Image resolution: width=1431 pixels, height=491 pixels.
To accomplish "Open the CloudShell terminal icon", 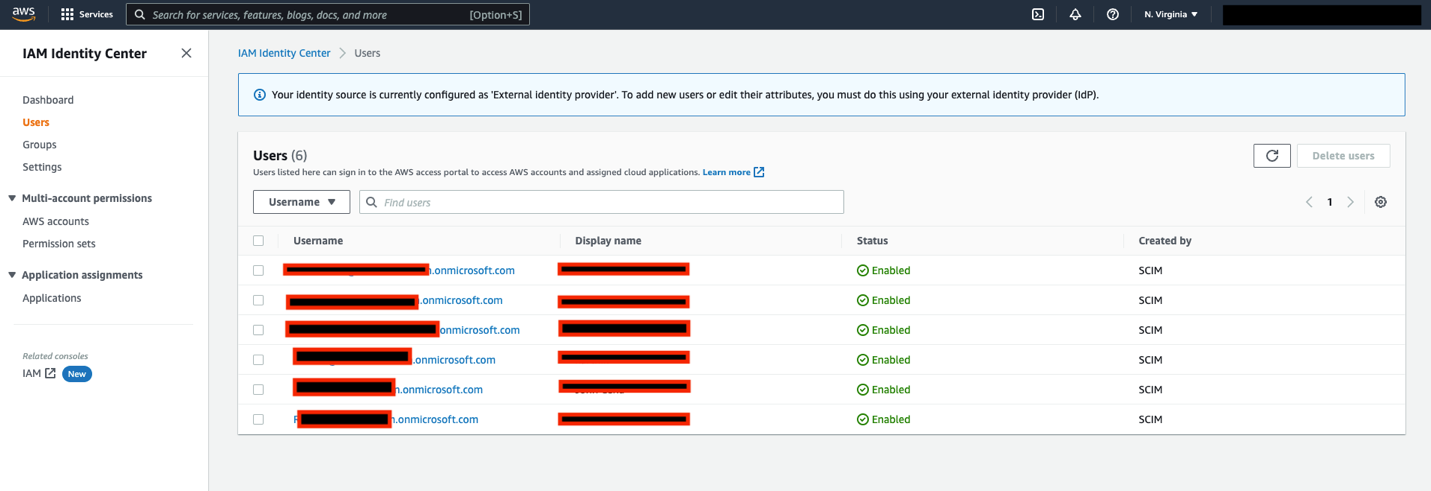I will point(1038,15).
